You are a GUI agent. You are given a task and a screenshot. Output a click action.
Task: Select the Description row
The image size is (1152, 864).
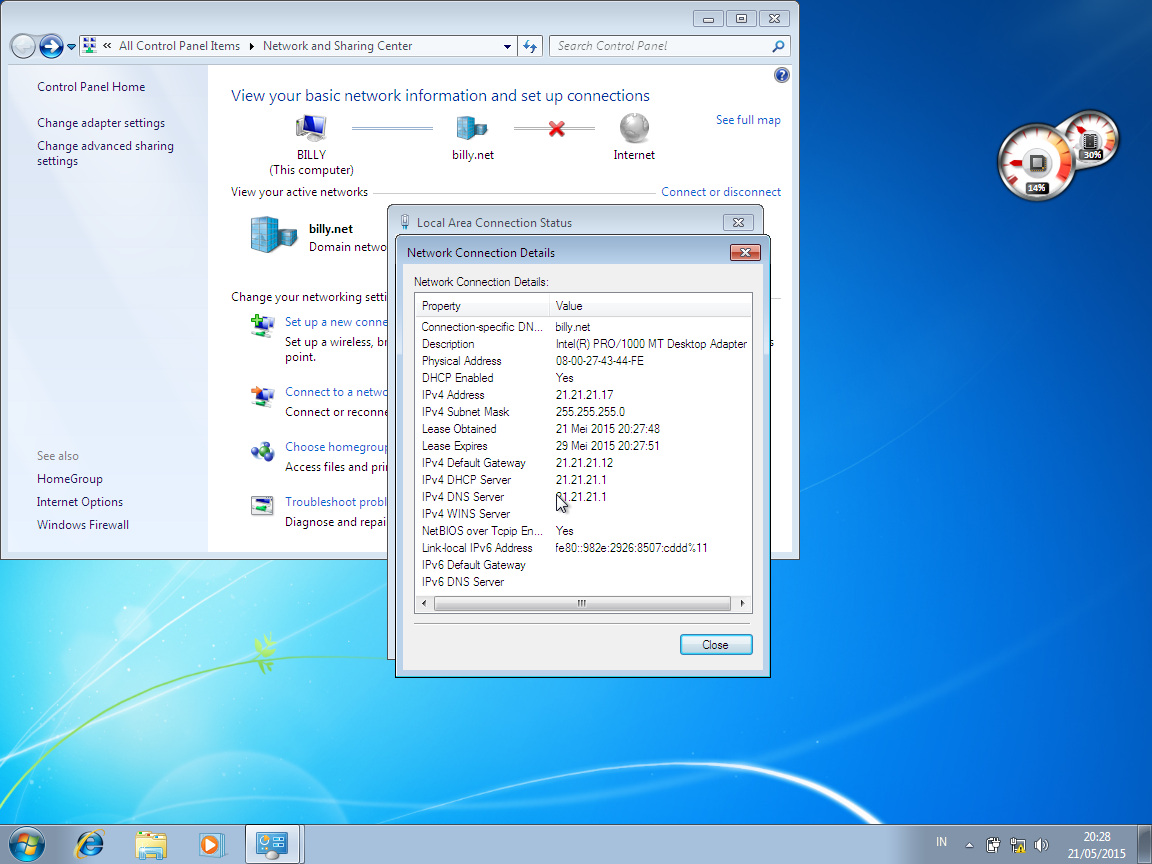click(583, 344)
